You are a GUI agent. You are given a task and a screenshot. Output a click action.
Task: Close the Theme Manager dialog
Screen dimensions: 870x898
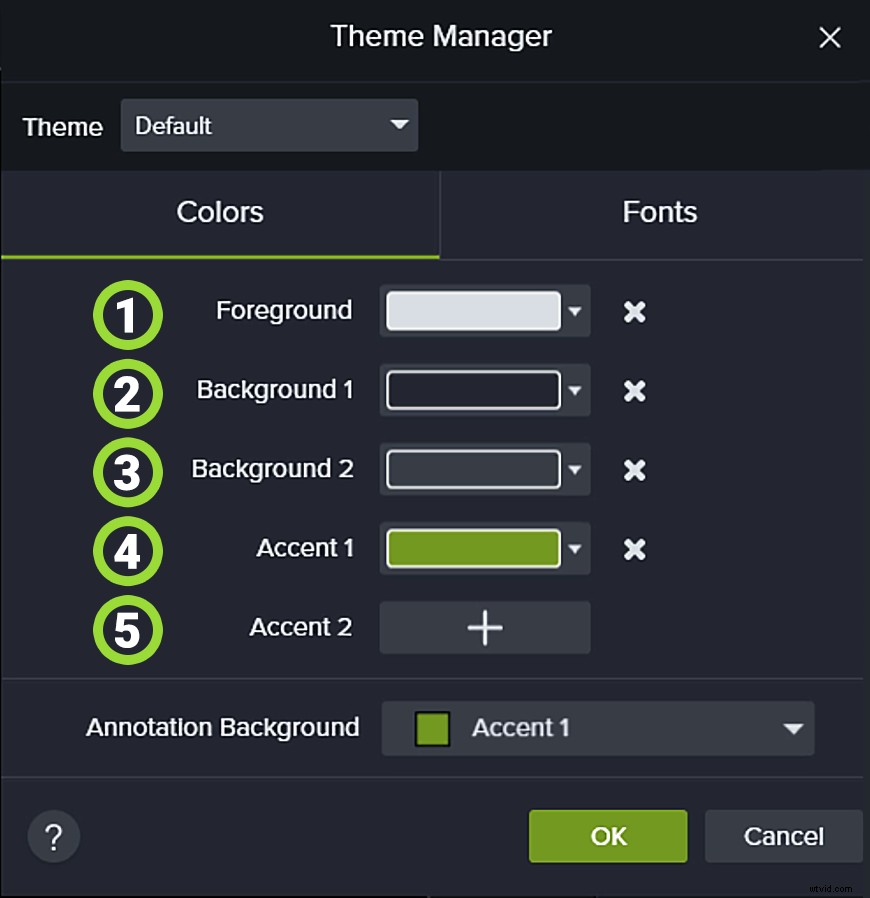[829, 39]
